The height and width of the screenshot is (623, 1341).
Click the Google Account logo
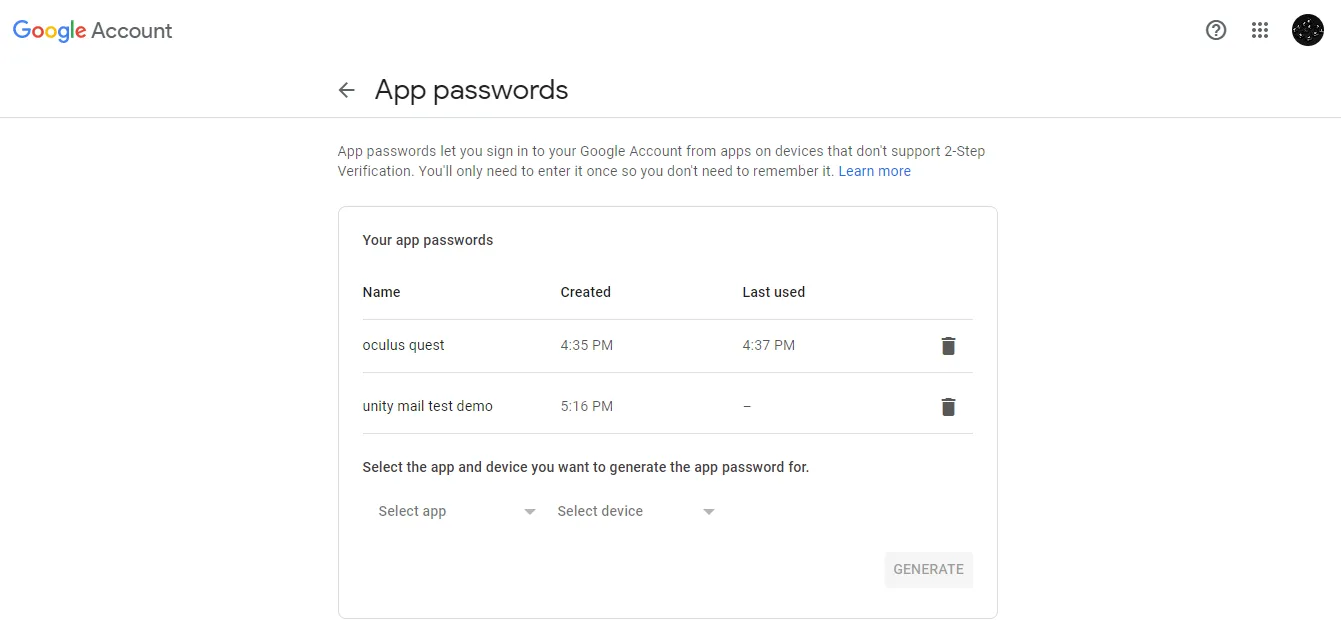click(x=92, y=31)
